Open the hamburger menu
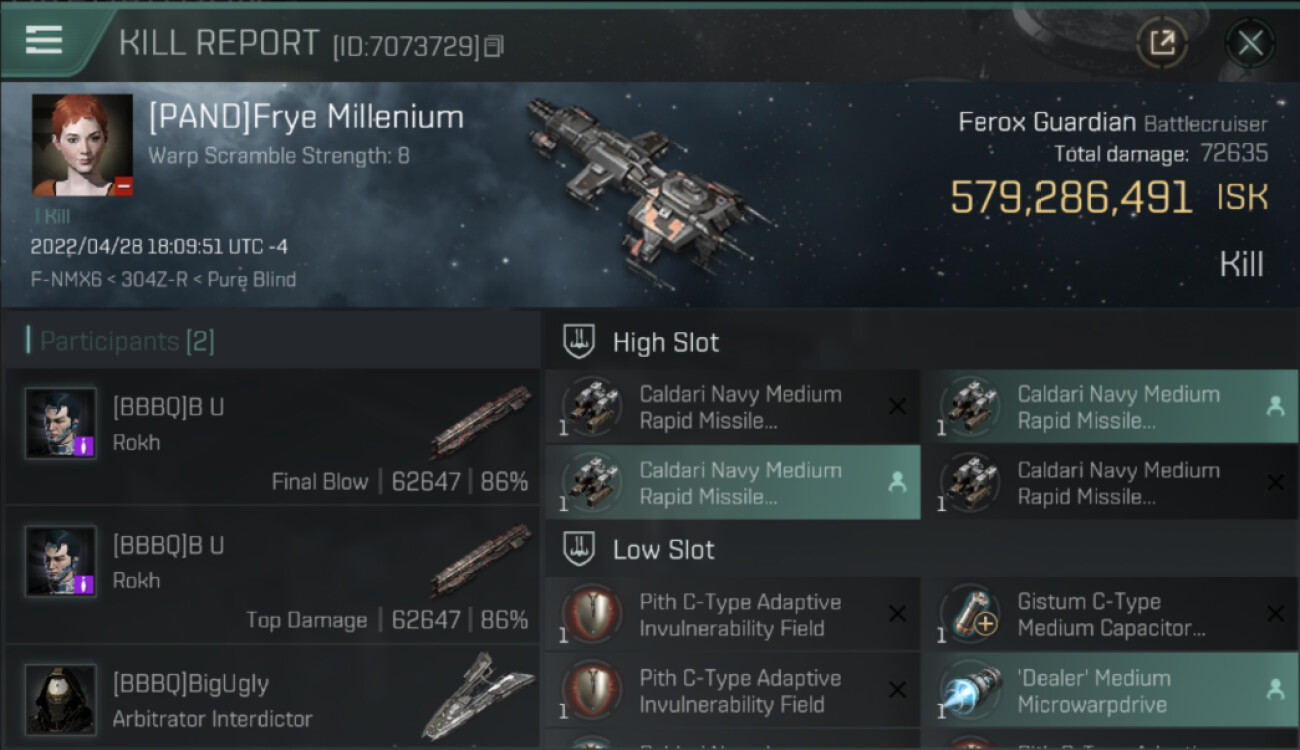The height and width of the screenshot is (750, 1300). (x=44, y=41)
